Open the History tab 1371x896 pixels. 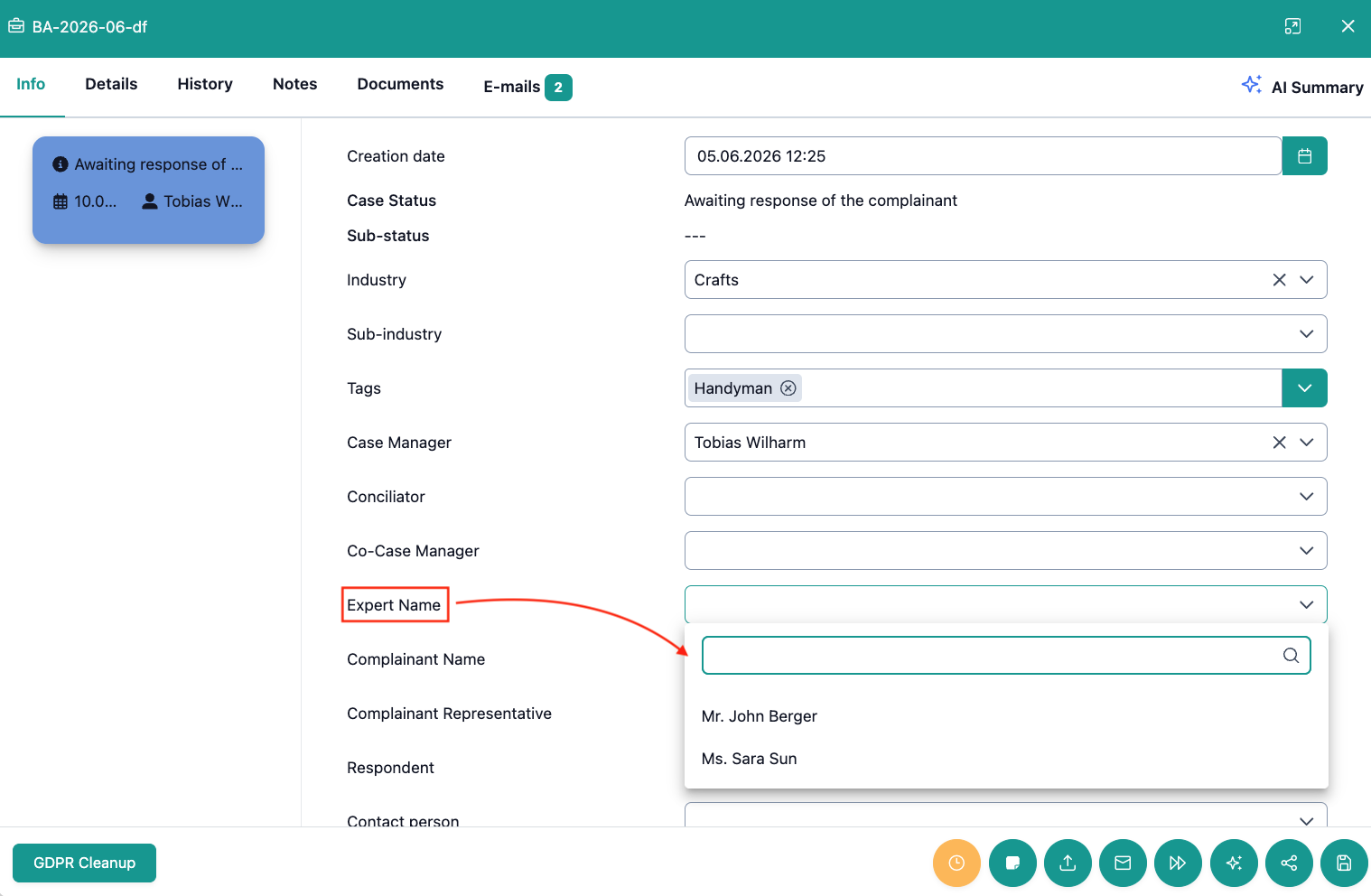pyautogui.click(x=205, y=84)
